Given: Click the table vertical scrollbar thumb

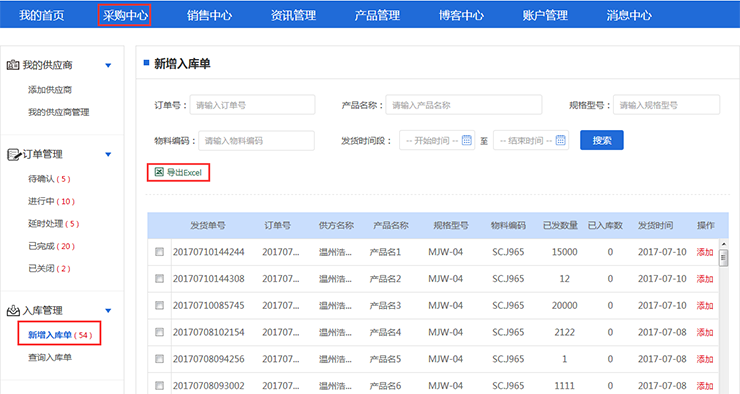Looking at the screenshot, I should (x=723, y=258).
